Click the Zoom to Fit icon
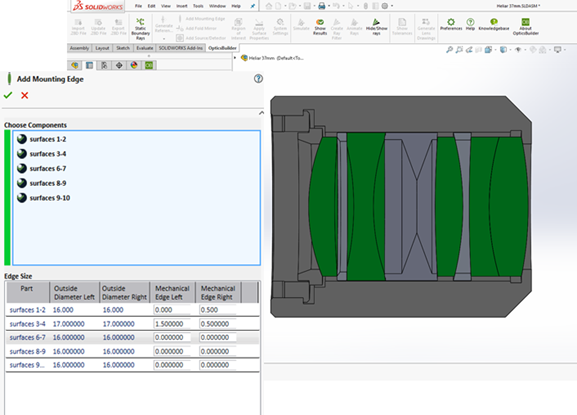 coord(449,49)
